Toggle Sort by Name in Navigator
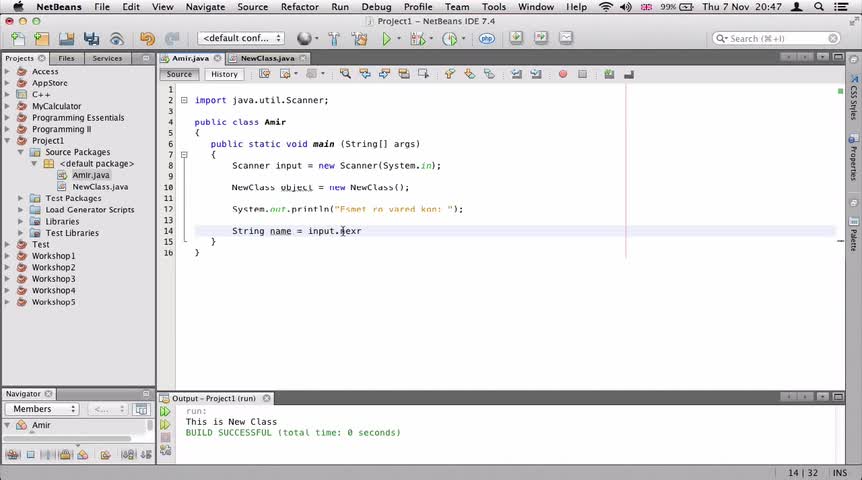The image size is (862, 480). 128,455
